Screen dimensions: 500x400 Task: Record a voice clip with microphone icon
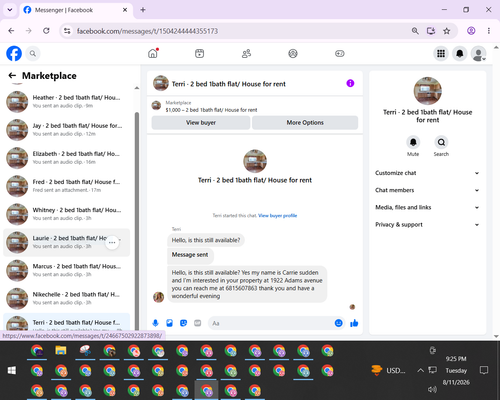tap(155, 323)
